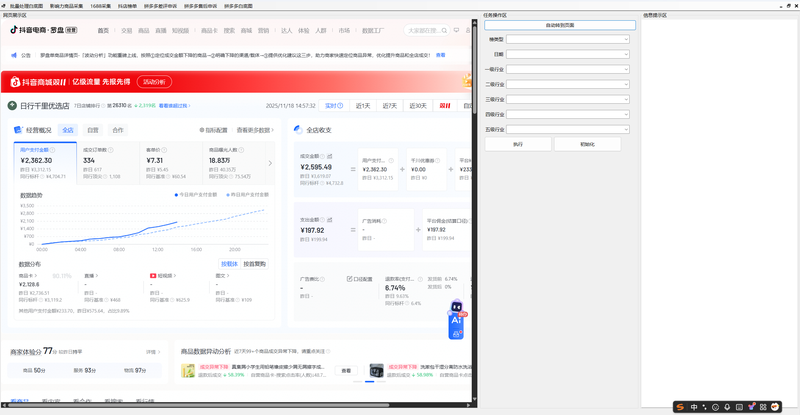Click the info icon beside 用户支付金额
This screenshot has height=415, width=800.
click(x=53, y=150)
